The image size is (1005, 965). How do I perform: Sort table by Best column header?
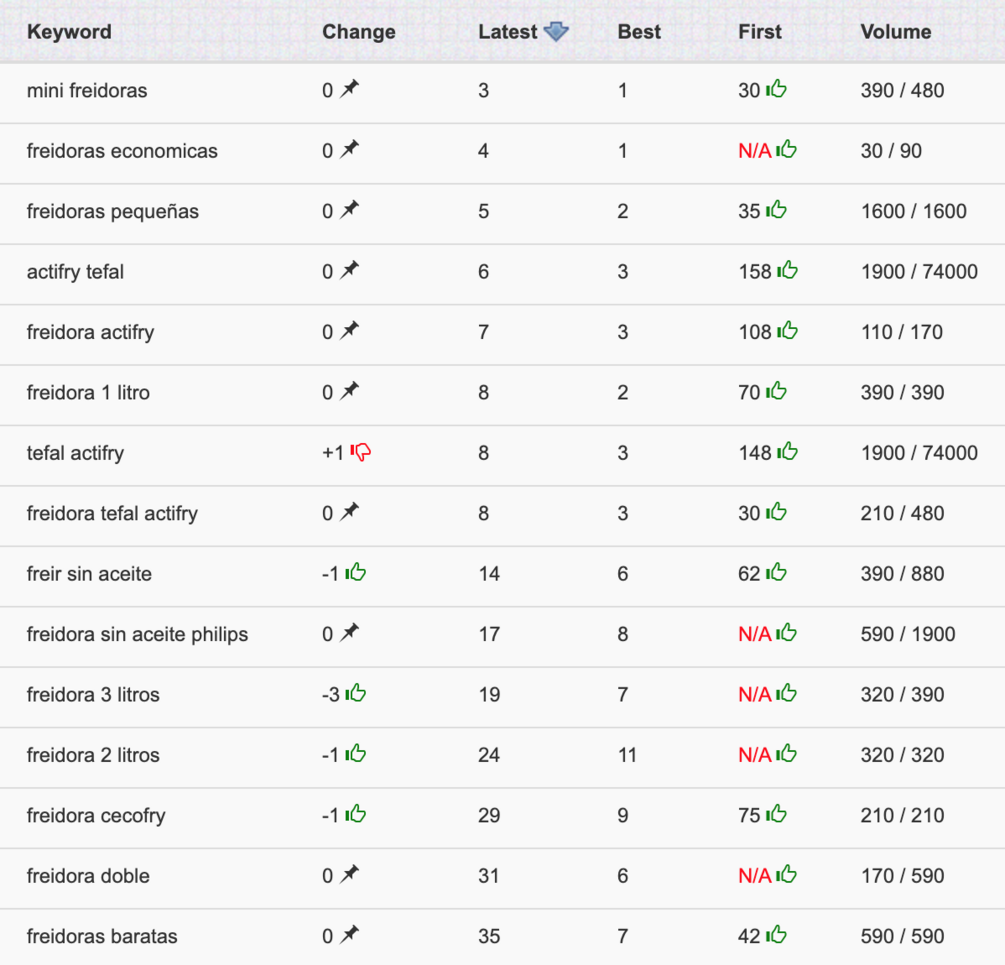point(639,32)
